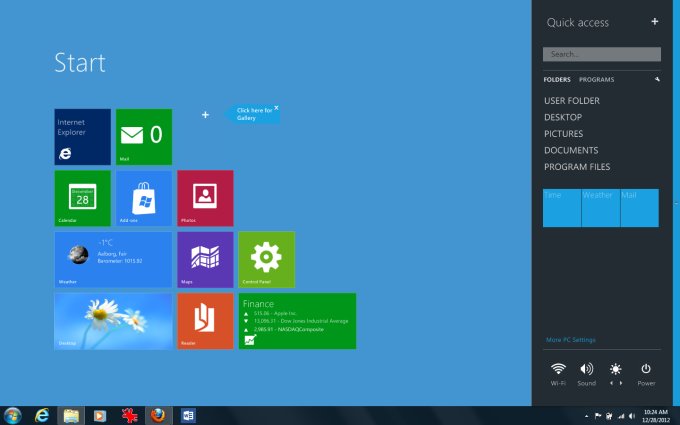Viewport: 680px width, 425px height.
Task: Toggle Wi-Fi in Quick access panel
Action: (x=558, y=370)
